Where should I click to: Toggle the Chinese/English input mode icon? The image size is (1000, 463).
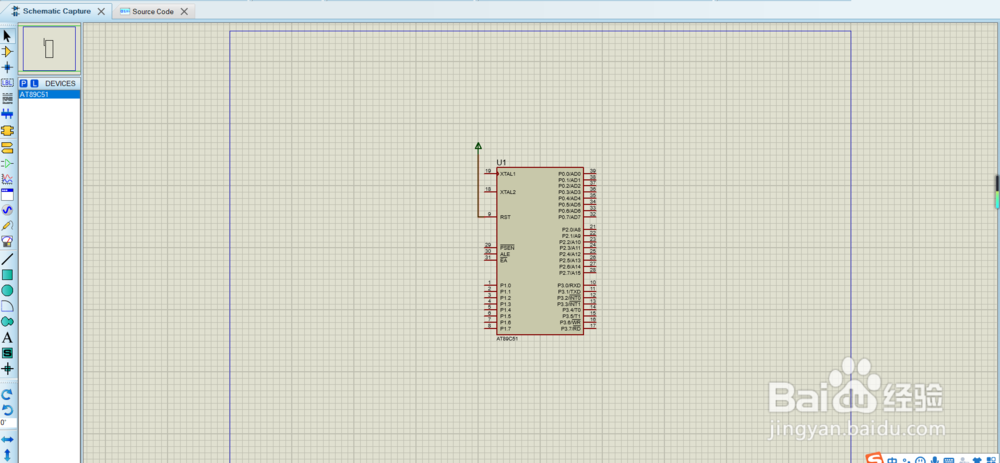[x=893, y=459]
